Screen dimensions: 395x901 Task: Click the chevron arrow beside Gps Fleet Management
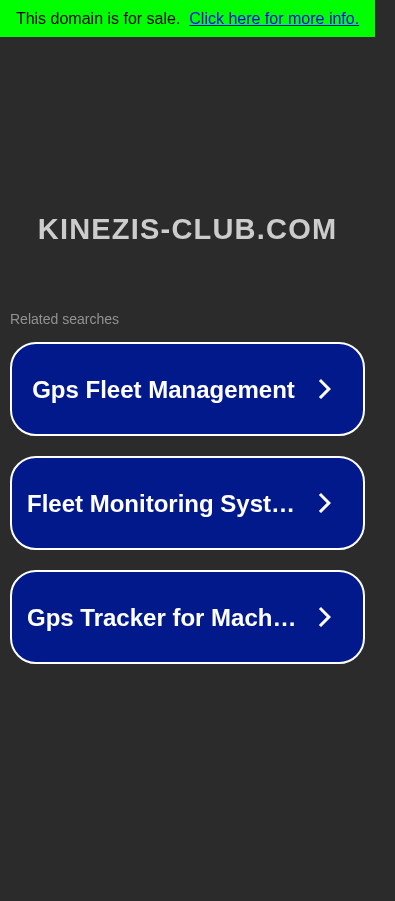pos(325,390)
